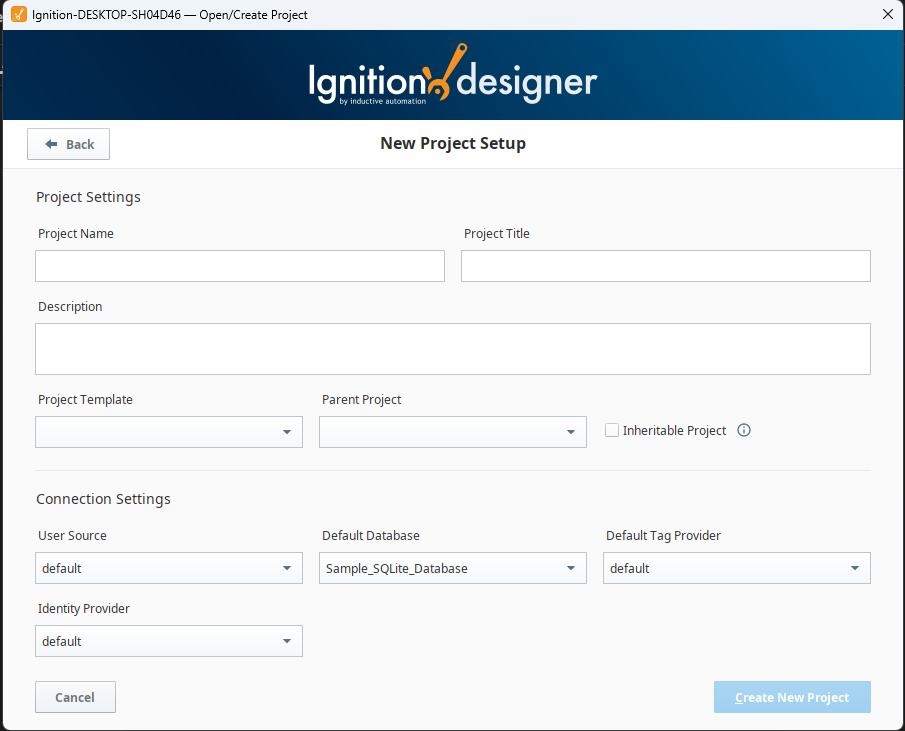Click the New Project Setup heading
The image size is (905, 731).
pos(453,143)
